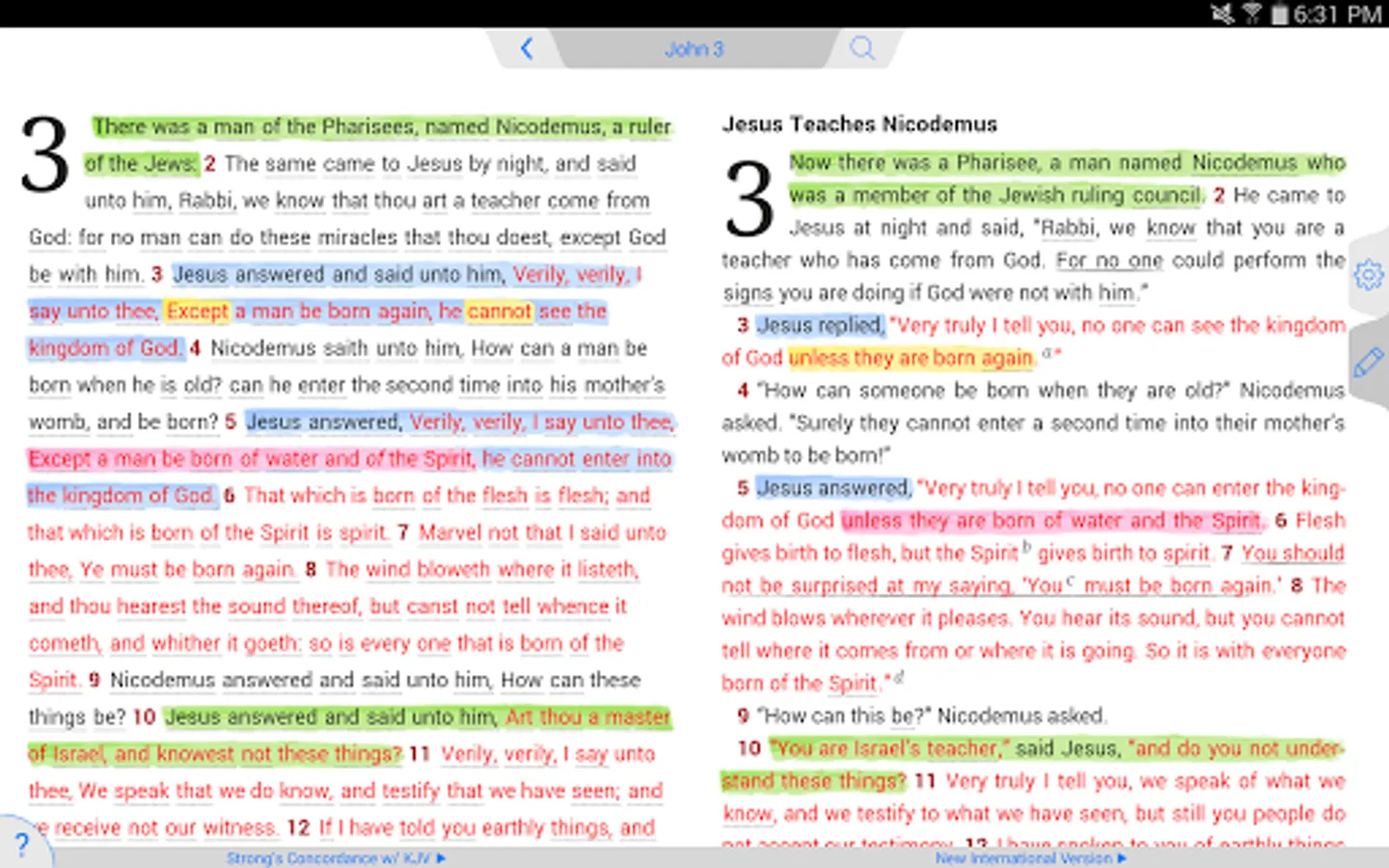Tap verse number 4 before "Nicodemus saith unto him"
This screenshot has height=868, width=1389.
coord(195,348)
